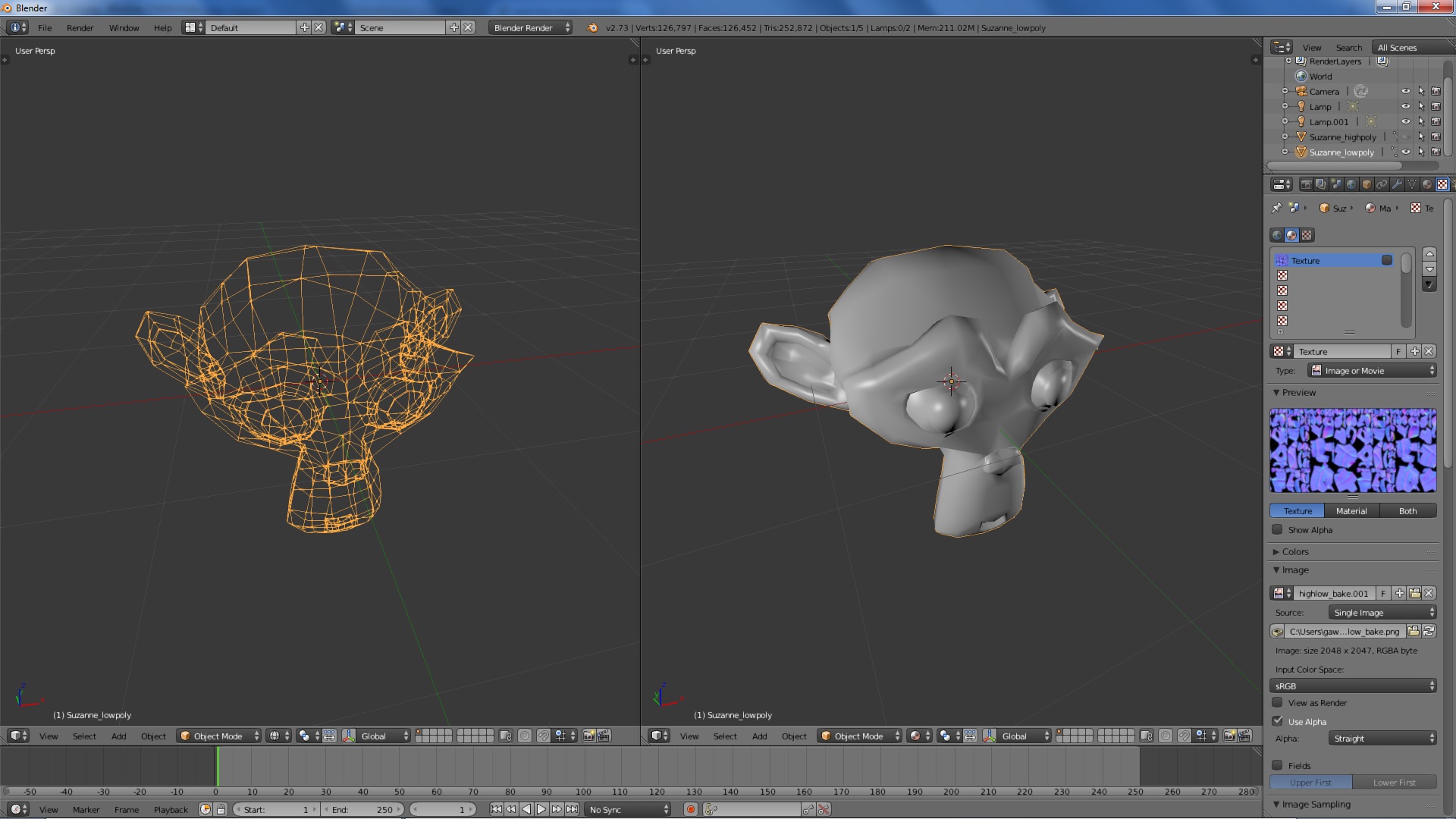Click OpenGL render image icon in right viewport
The height and width of the screenshot is (819, 1456).
coord(1229,736)
